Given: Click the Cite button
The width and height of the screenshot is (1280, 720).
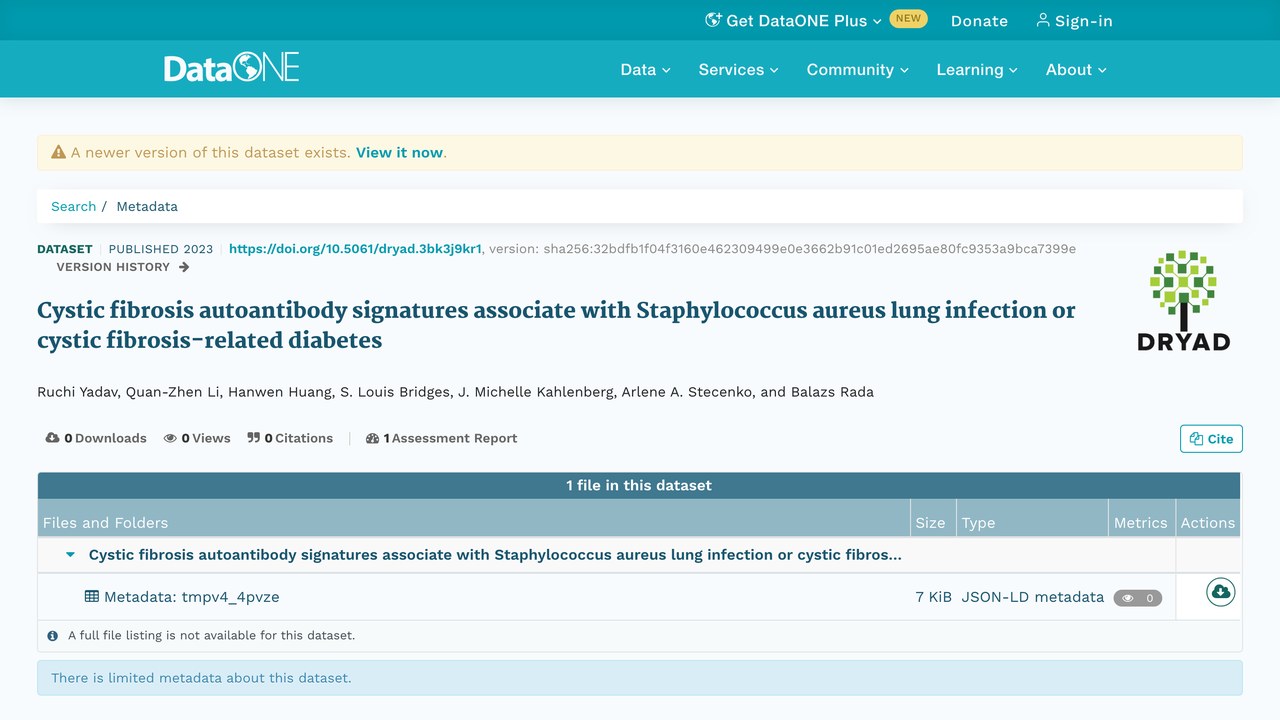Looking at the screenshot, I should point(1211,439).
